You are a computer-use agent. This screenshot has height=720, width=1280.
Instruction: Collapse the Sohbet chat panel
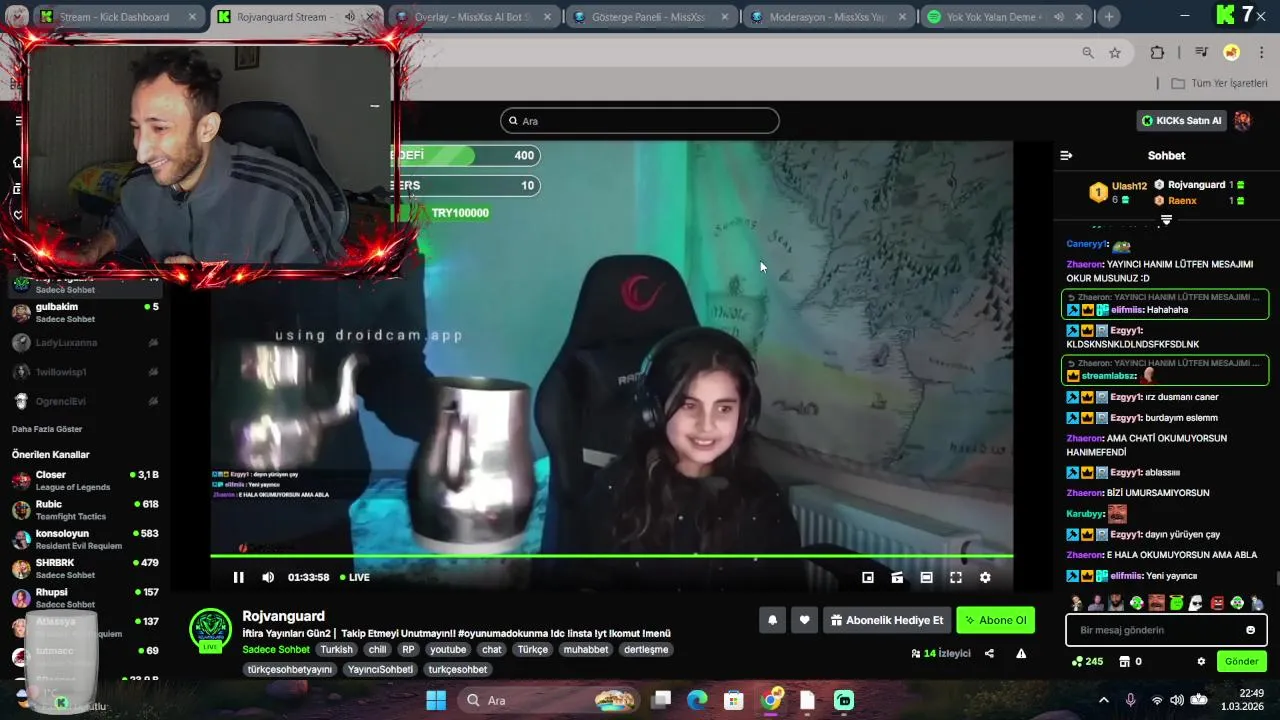pyautogui.click(x=1066, y=155)
